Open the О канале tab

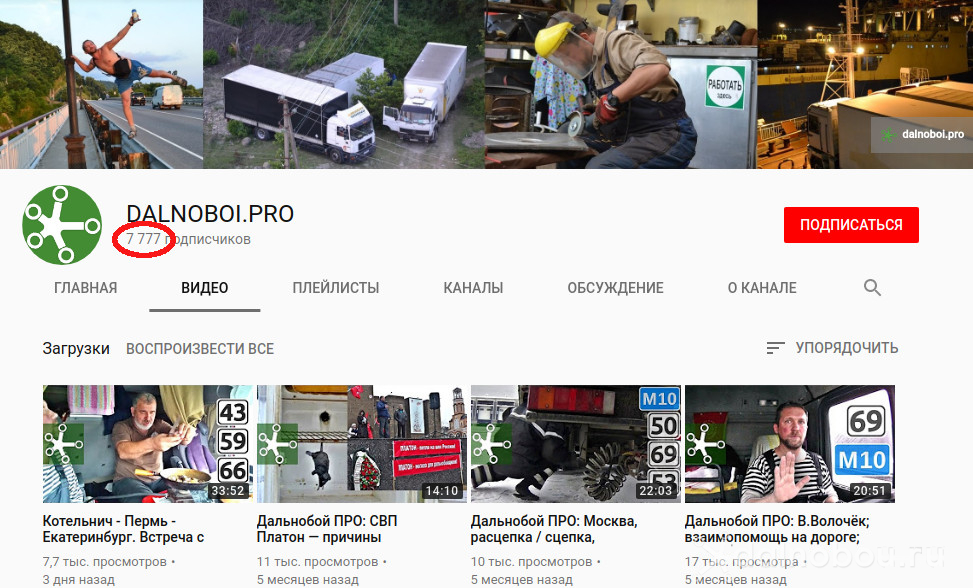click(x=762, y=288)
